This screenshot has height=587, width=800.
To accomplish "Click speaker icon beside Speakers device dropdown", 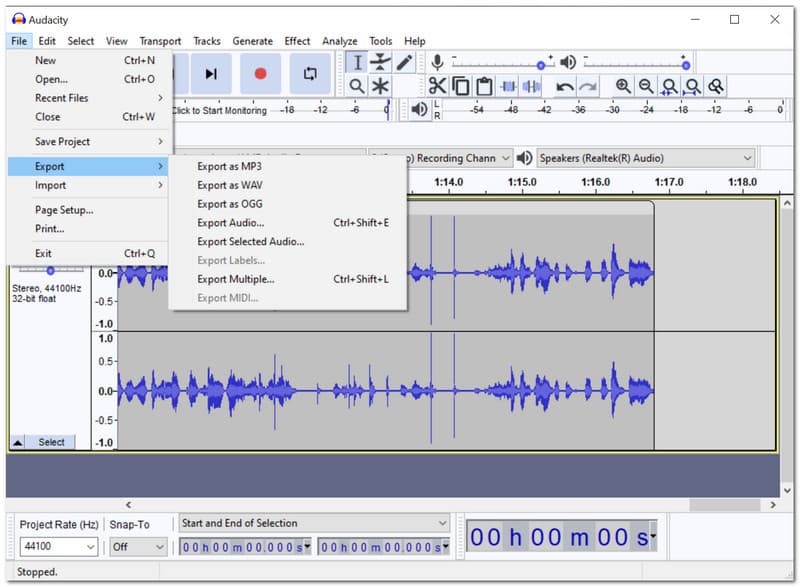I will [524, 158].
